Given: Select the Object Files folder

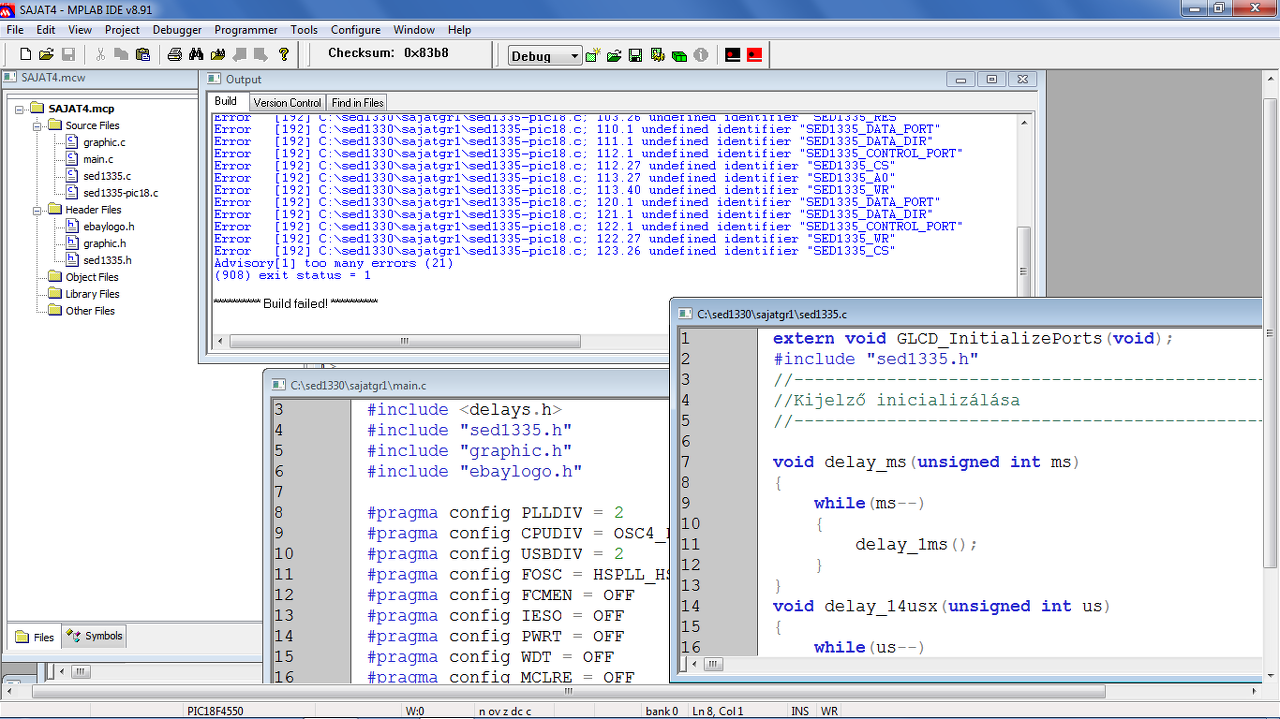Looking at the screenshot, I should pyautogui.click(x=92, y=277).
